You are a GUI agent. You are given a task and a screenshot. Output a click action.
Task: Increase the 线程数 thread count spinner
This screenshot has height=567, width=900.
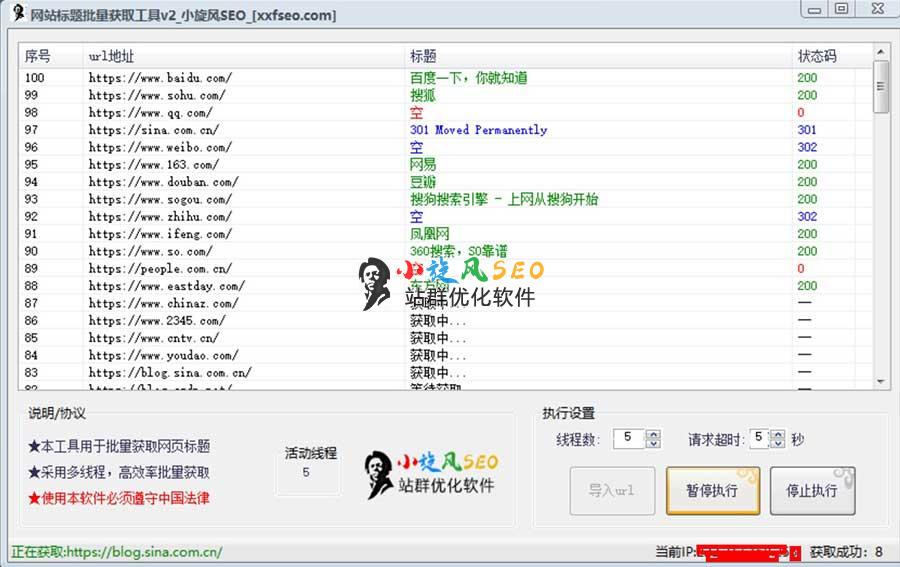click(653, 434)
